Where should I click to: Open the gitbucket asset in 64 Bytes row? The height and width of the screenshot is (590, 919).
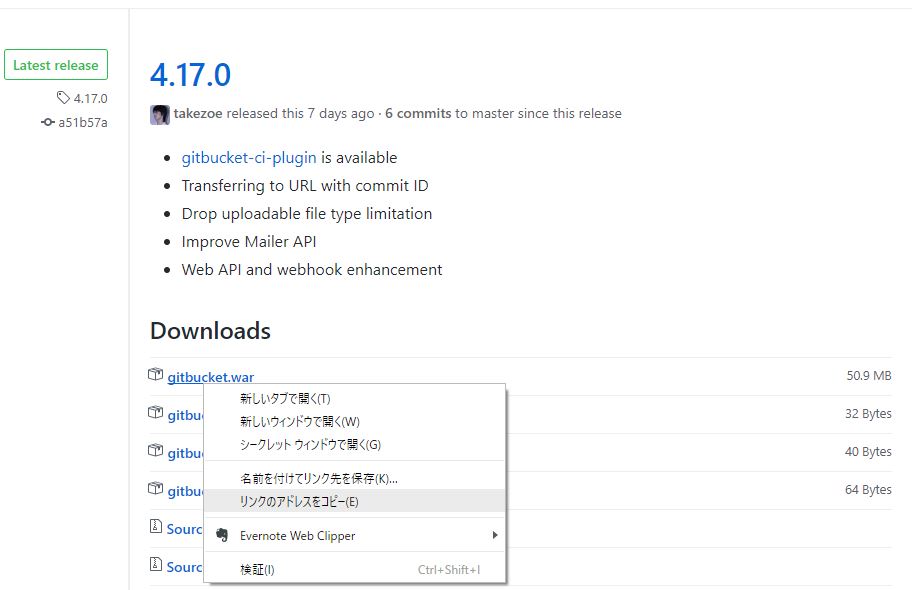coord(185,491)
